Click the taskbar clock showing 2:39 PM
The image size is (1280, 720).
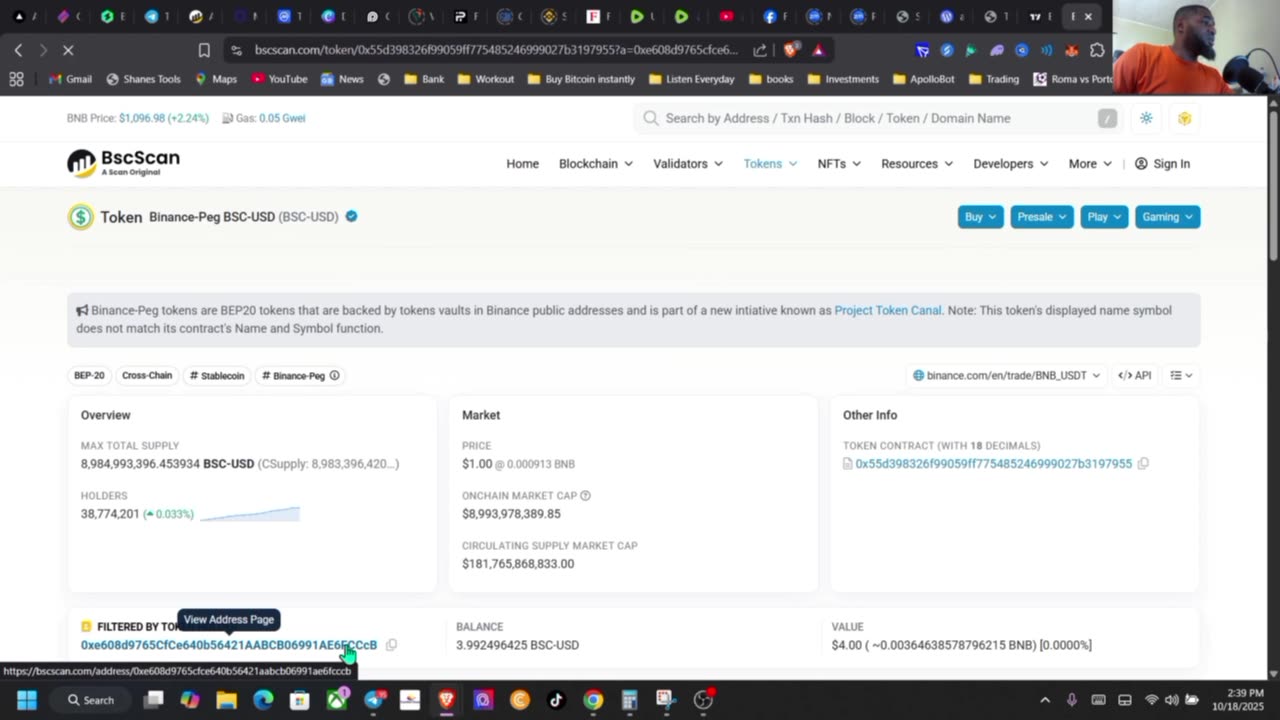click(x=1237, y=700)
